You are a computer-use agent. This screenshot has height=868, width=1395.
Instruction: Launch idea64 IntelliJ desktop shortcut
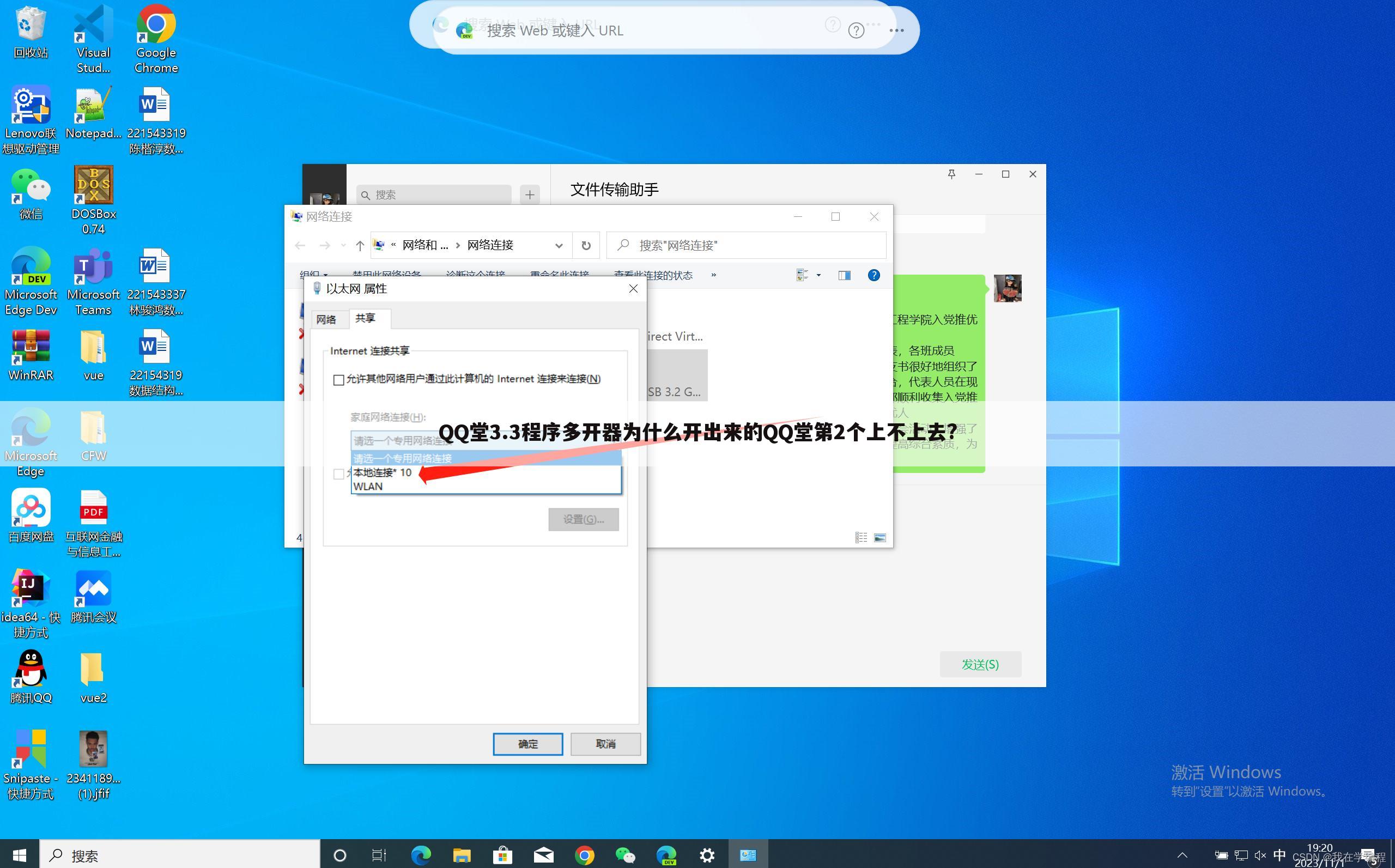[31, 604]
